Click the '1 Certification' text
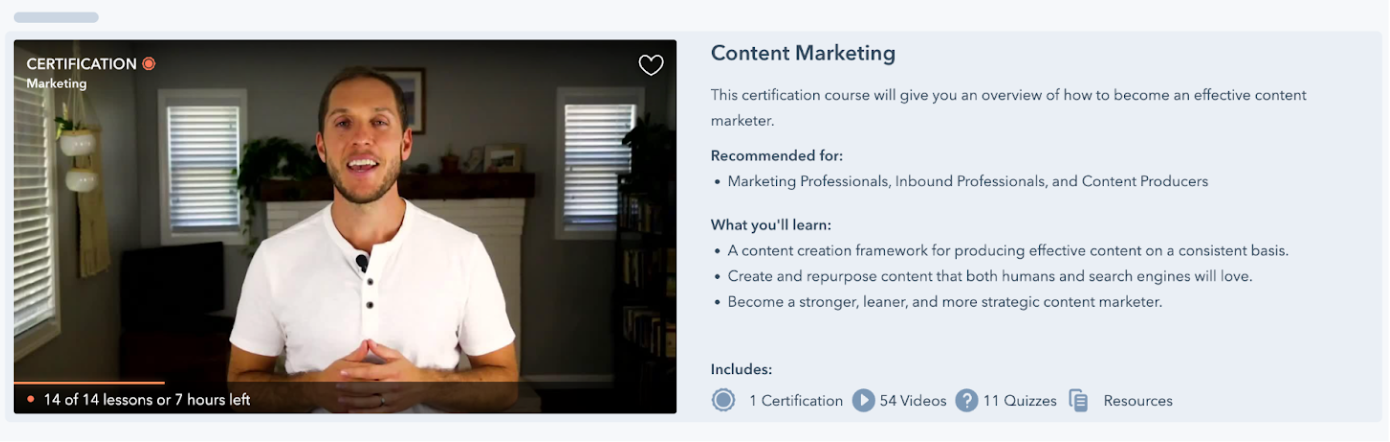The width and height of the screenshot is (1390, 442). 796,401
